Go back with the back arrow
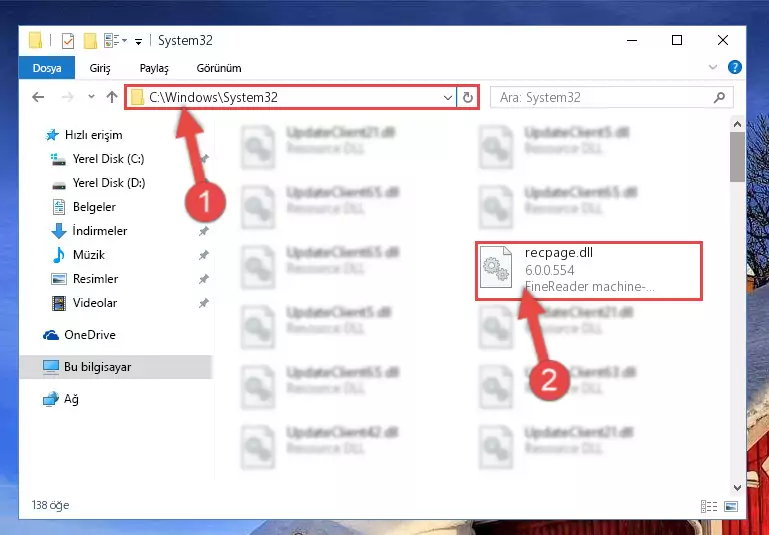 (x=38, y=97)
